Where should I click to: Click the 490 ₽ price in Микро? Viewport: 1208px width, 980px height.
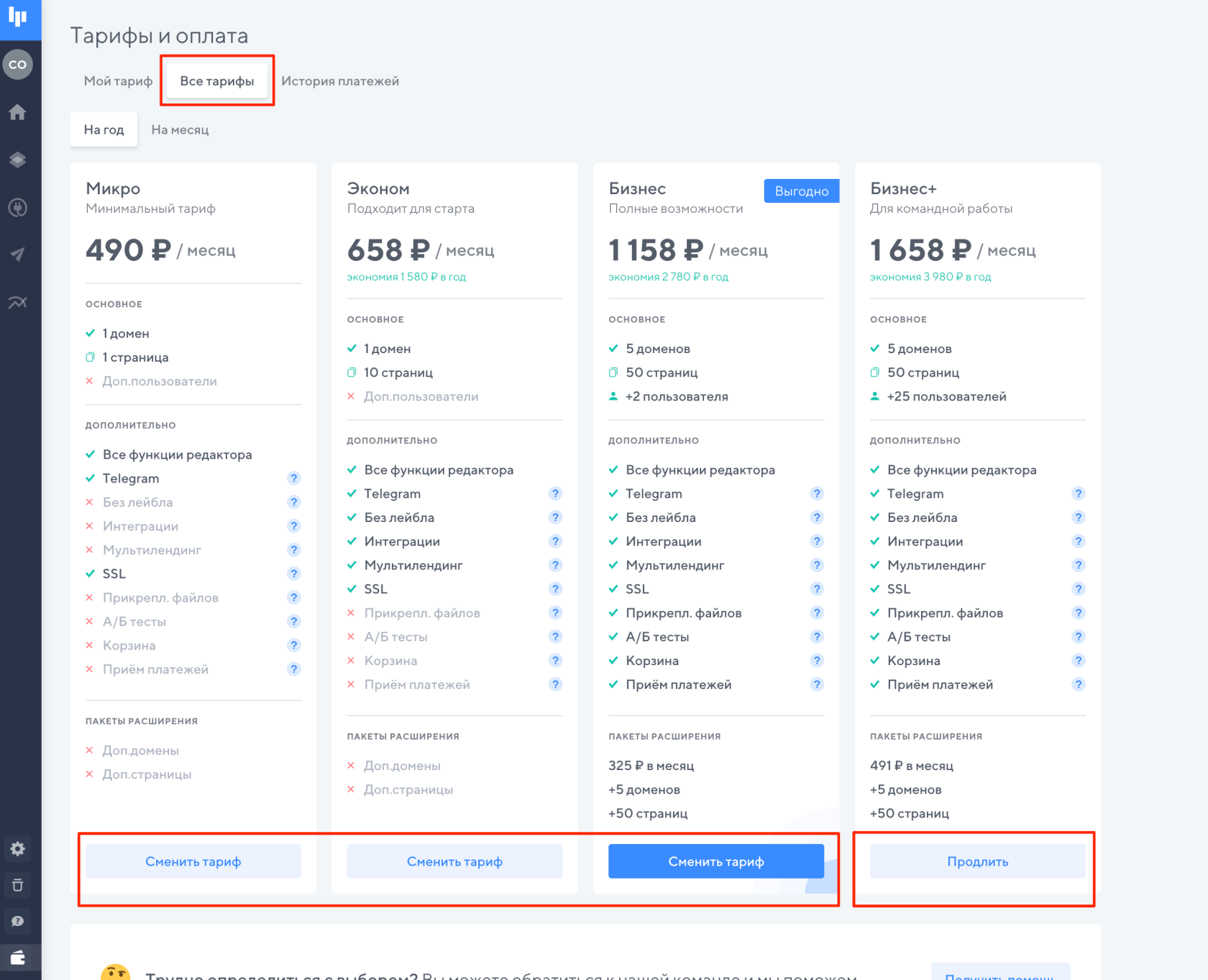click(x=128, y=250)
